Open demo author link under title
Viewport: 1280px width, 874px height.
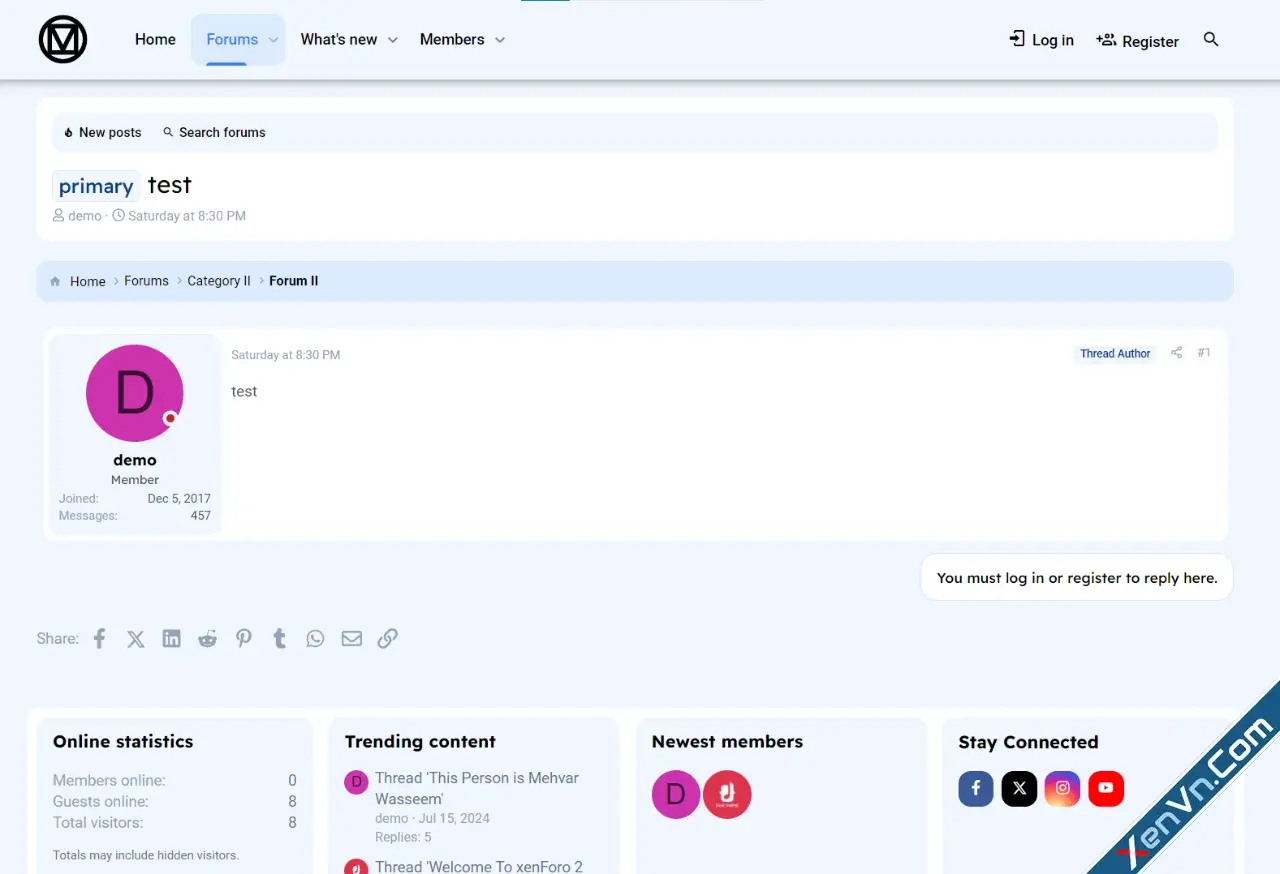[x=85, y=216]
